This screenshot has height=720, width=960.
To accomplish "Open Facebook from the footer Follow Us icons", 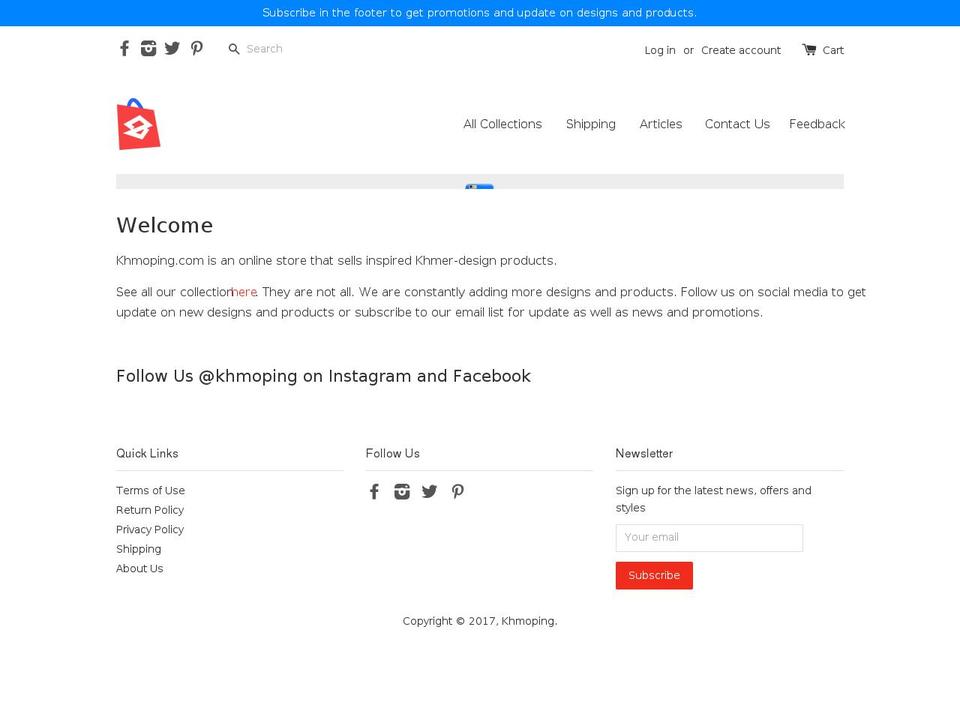I will pos(374,491).
